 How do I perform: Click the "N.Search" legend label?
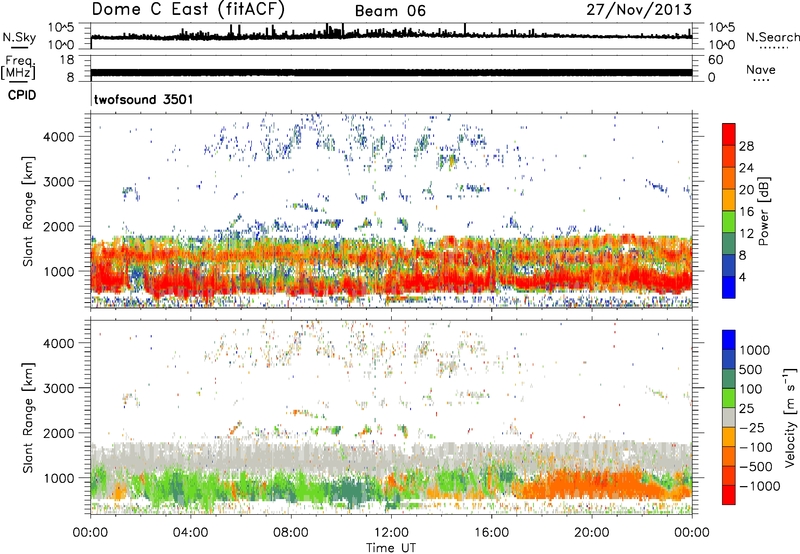pyautogui.click(x=773, y=37)
